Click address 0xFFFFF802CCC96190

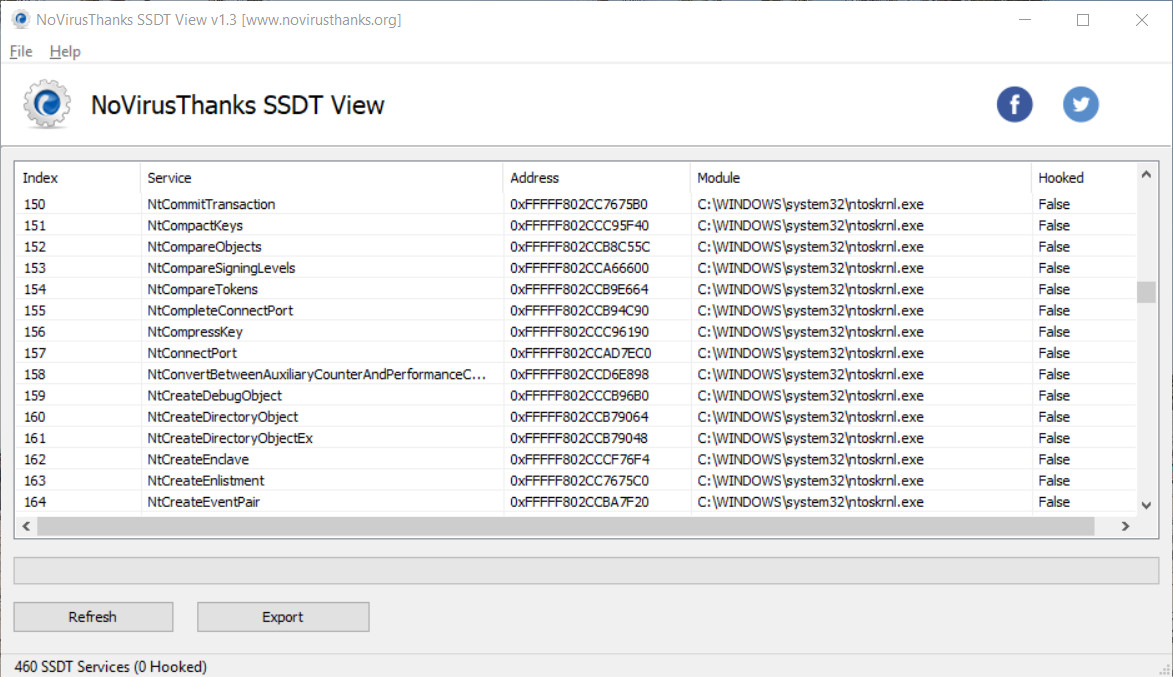click(579, 331)
